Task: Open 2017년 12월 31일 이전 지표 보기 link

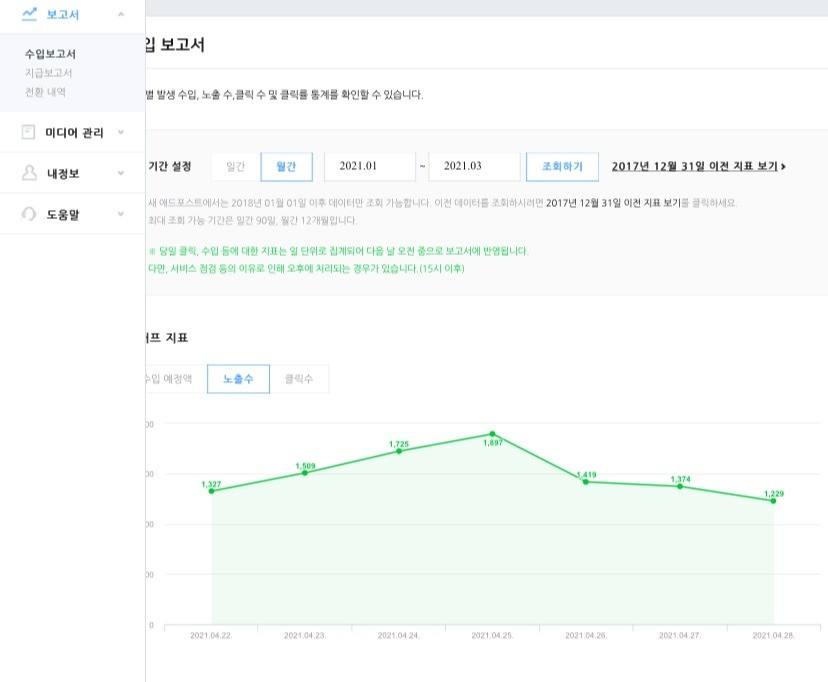Action: 698,166
